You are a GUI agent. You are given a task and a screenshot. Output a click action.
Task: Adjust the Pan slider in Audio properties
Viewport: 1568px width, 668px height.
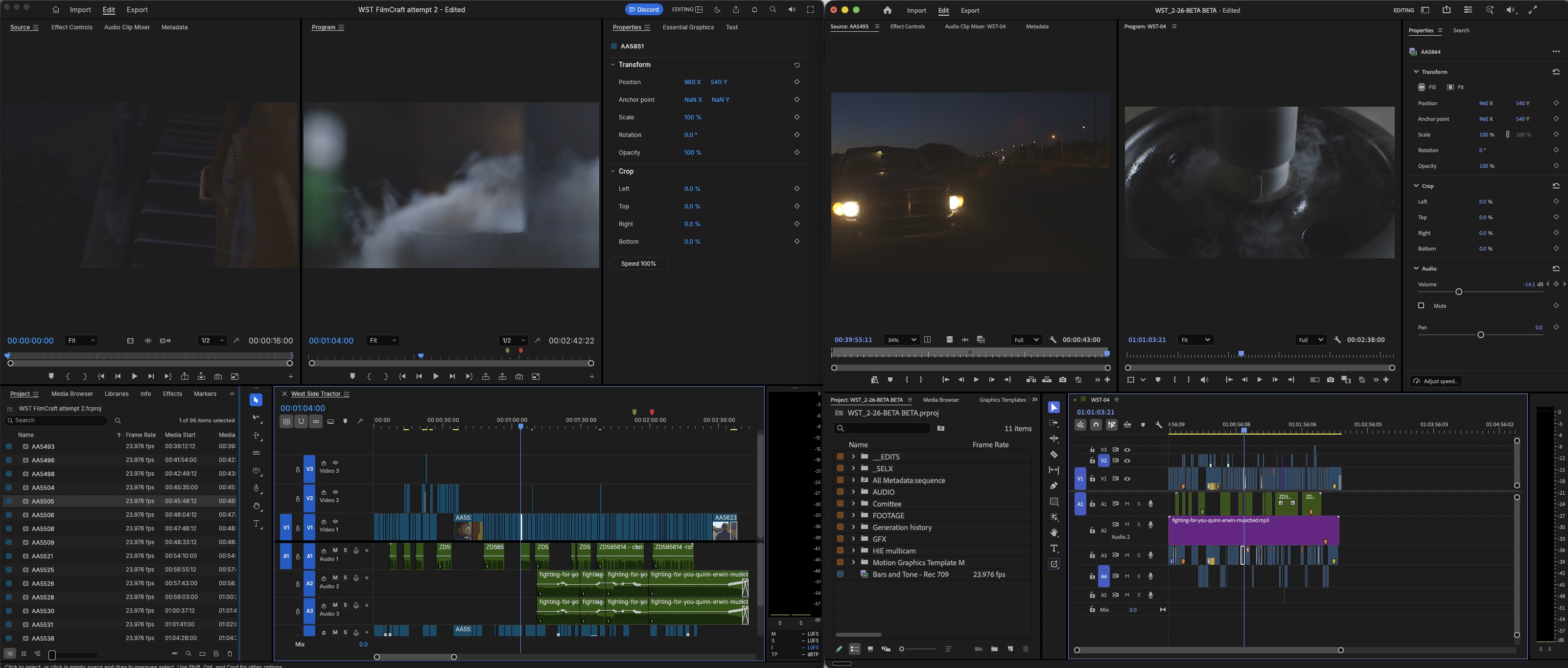[x=1480, y=335]
